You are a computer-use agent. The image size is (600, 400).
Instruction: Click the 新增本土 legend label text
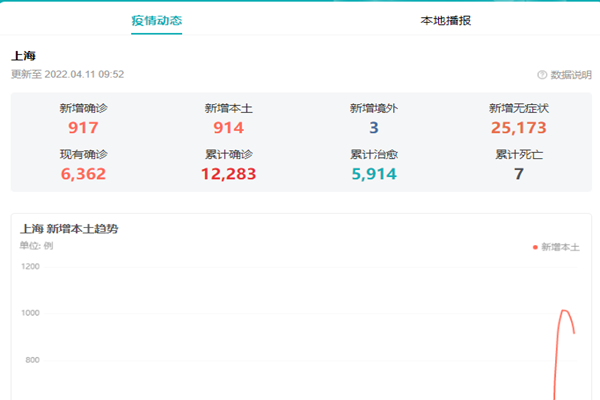point(560,246)
